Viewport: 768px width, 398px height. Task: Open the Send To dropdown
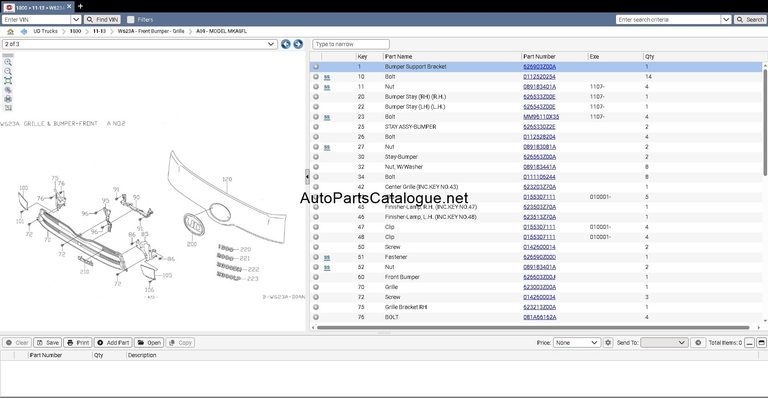click(664, 343)
